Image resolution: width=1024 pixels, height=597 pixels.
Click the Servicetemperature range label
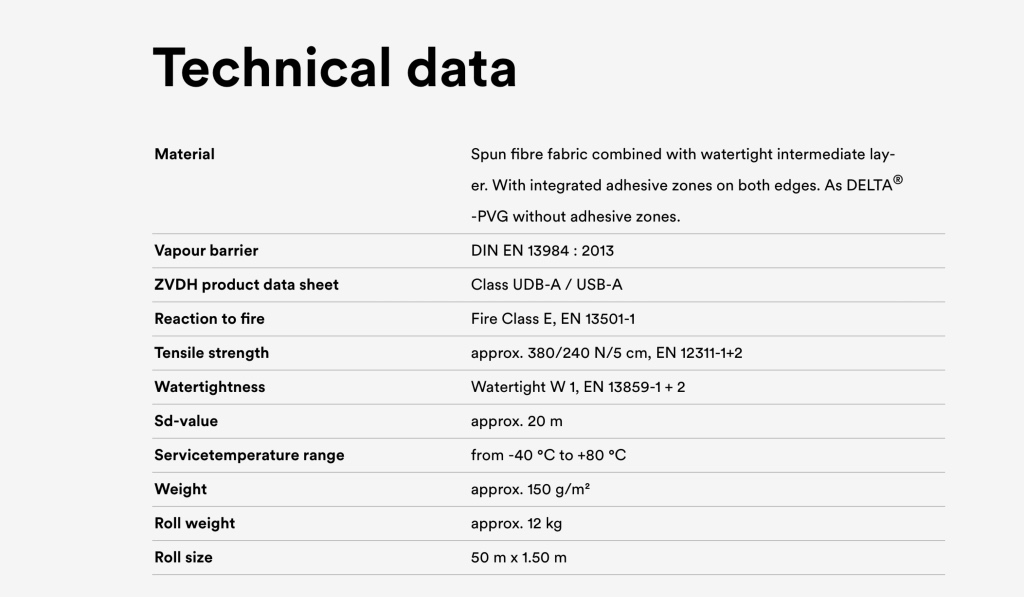click(249, 454)
